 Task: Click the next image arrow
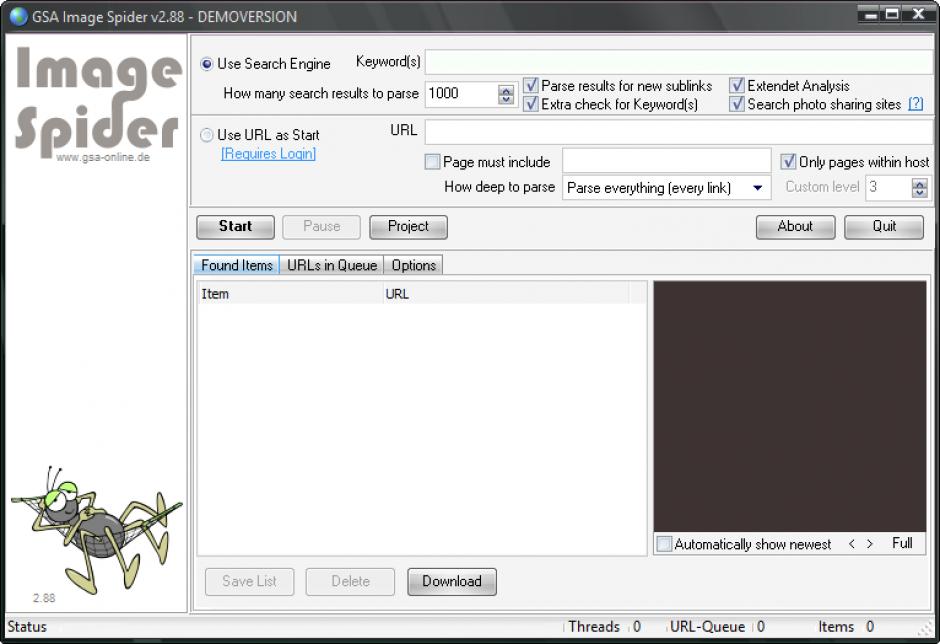tap(870, 544)
